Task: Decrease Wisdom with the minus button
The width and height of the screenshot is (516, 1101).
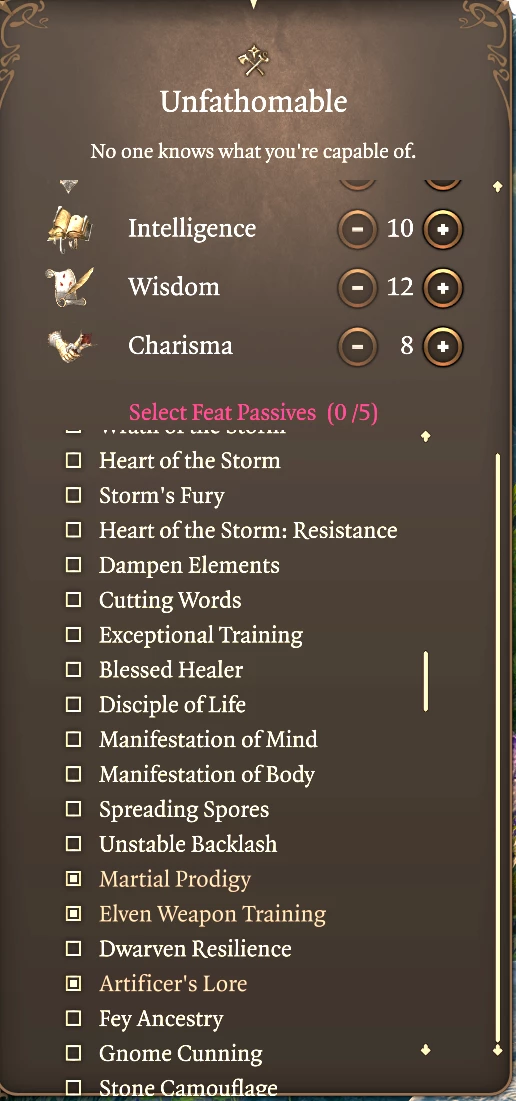Action: point(357,287)
